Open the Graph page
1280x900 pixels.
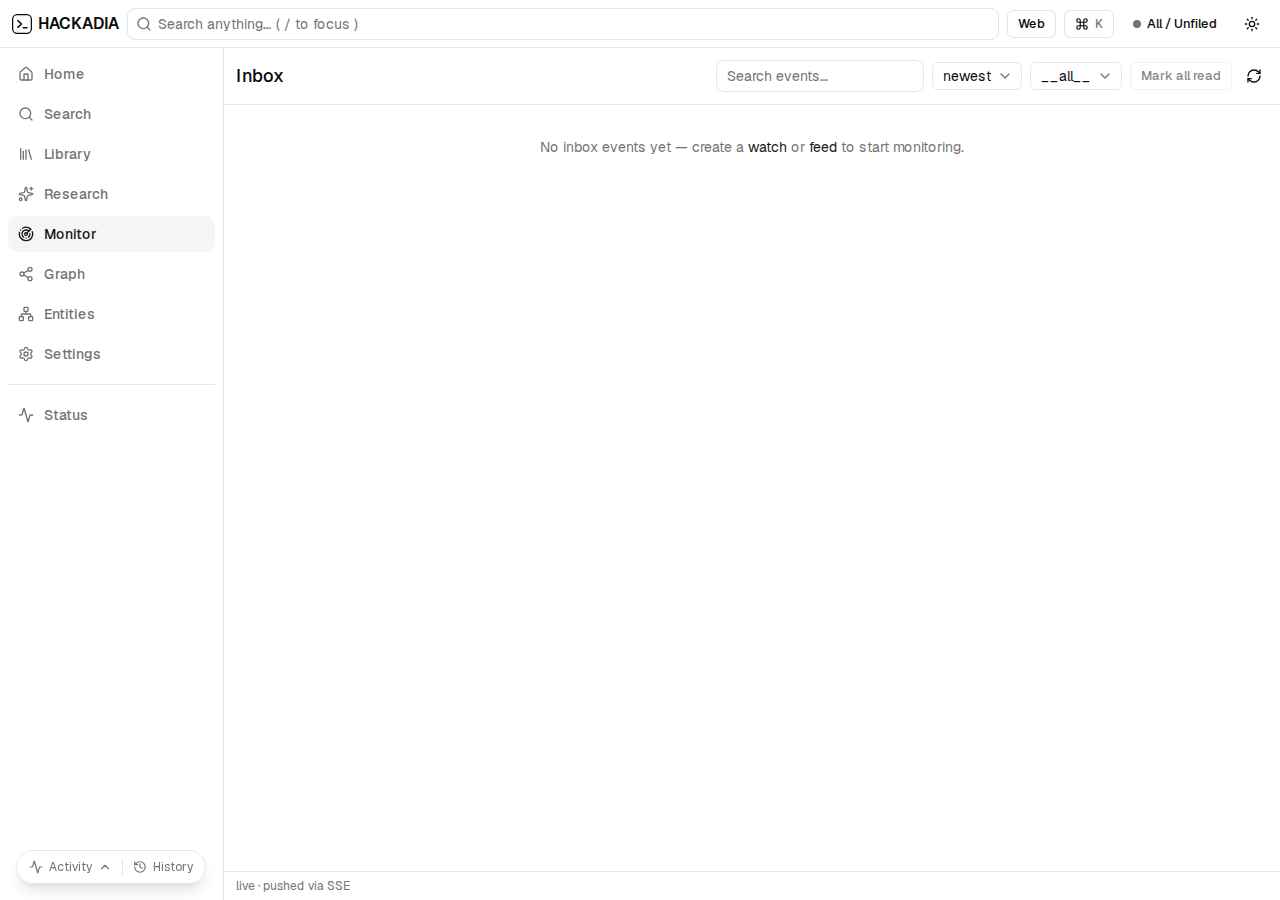point(111,274)
